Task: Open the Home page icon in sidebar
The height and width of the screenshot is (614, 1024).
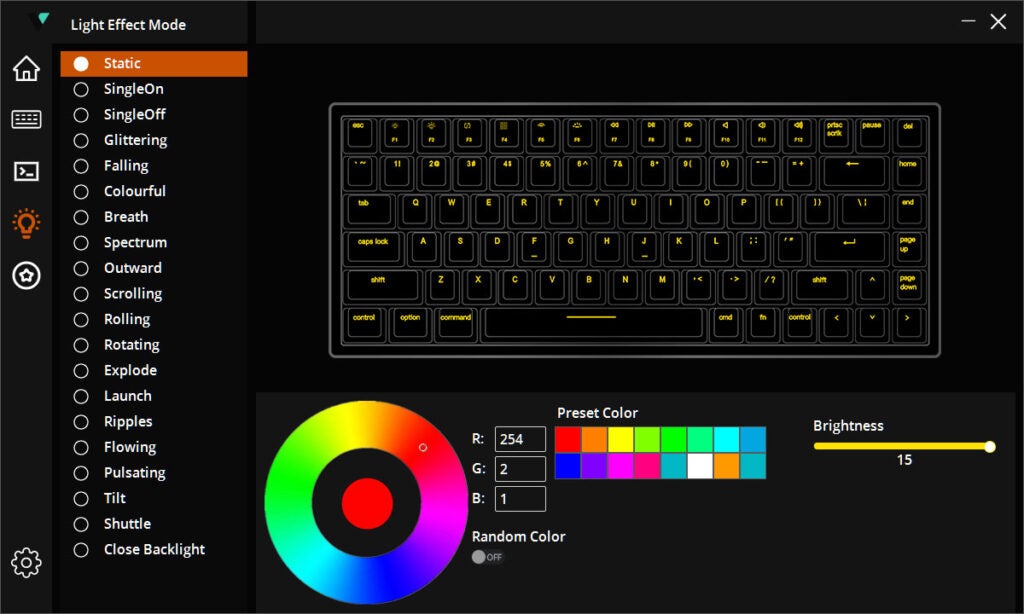Action: pyautogui.click(x=26, y=68)
